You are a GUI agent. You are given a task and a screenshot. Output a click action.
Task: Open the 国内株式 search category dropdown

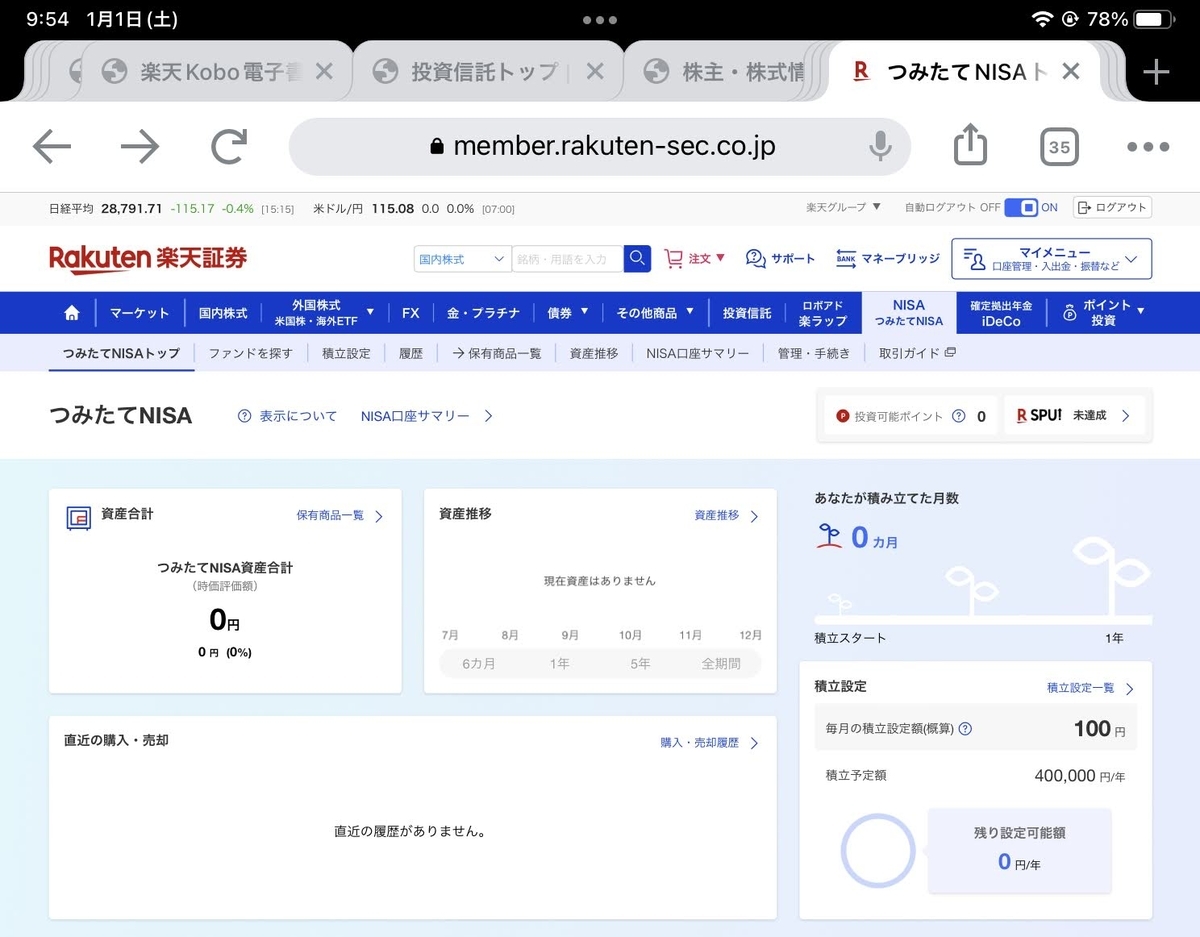point(462,259)
